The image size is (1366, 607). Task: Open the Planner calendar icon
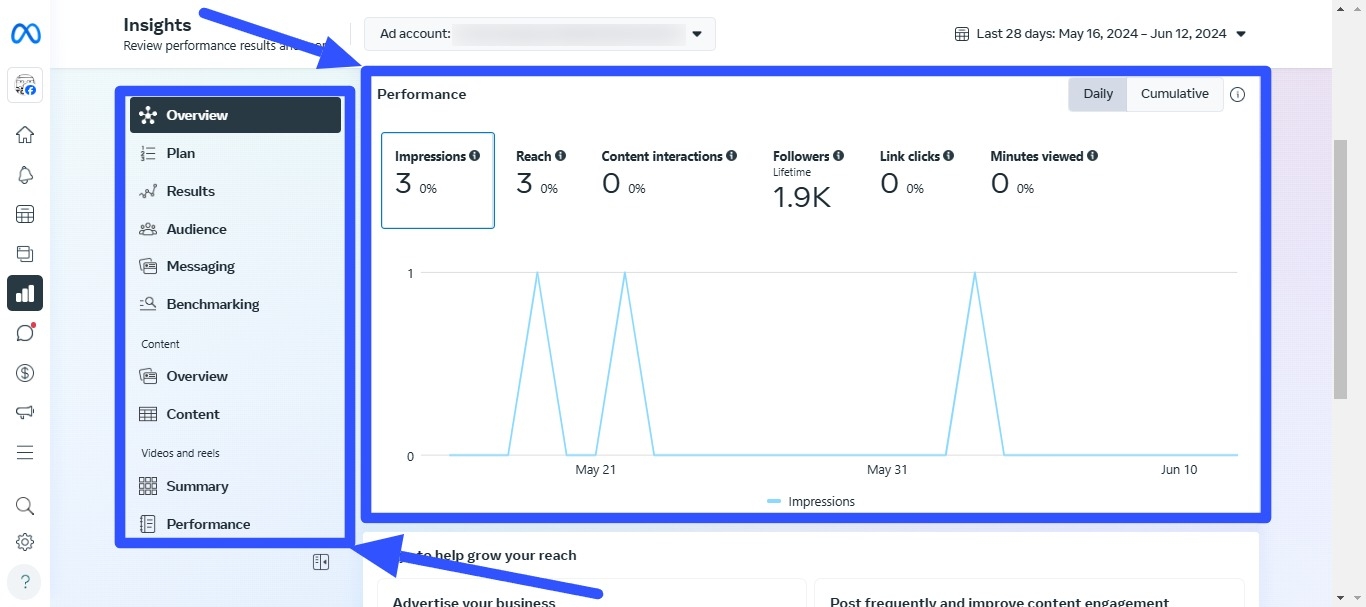pos(25,213)
